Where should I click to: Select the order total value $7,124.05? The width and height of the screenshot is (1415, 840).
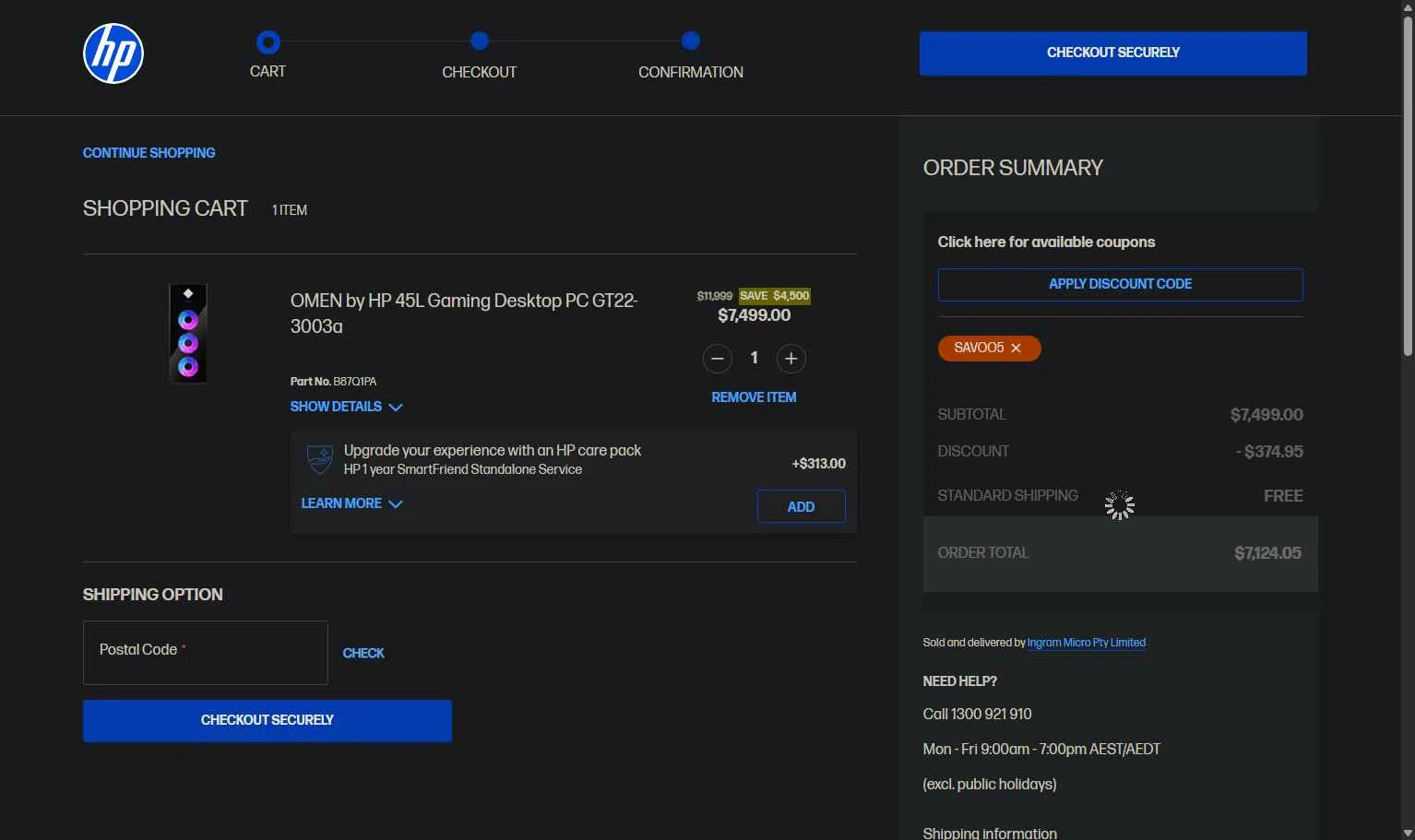click(x=1267, y=553)
